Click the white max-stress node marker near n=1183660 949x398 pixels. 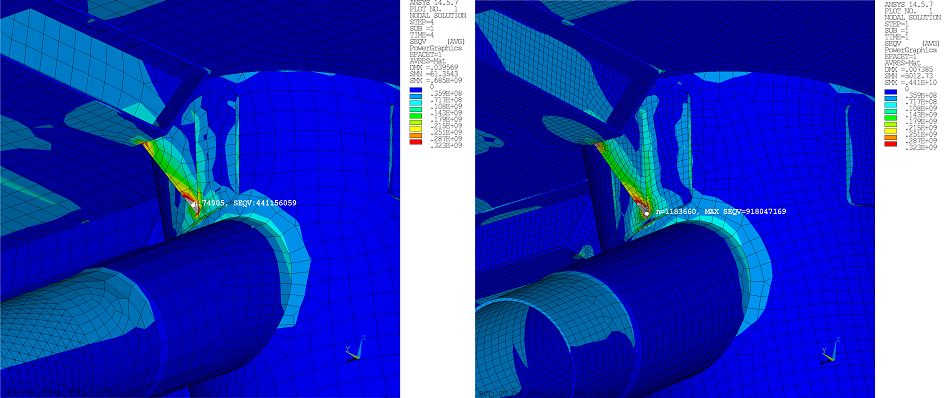point(646,213)
